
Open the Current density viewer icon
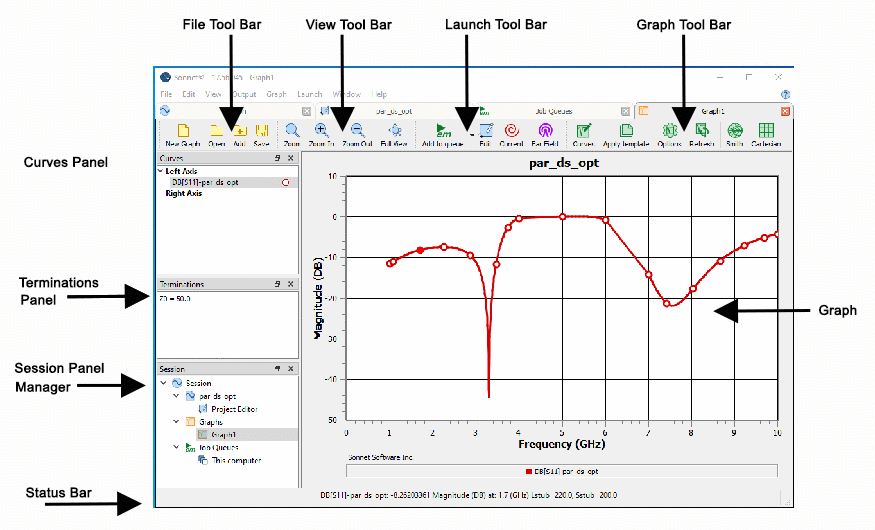[x=511, y=134]
